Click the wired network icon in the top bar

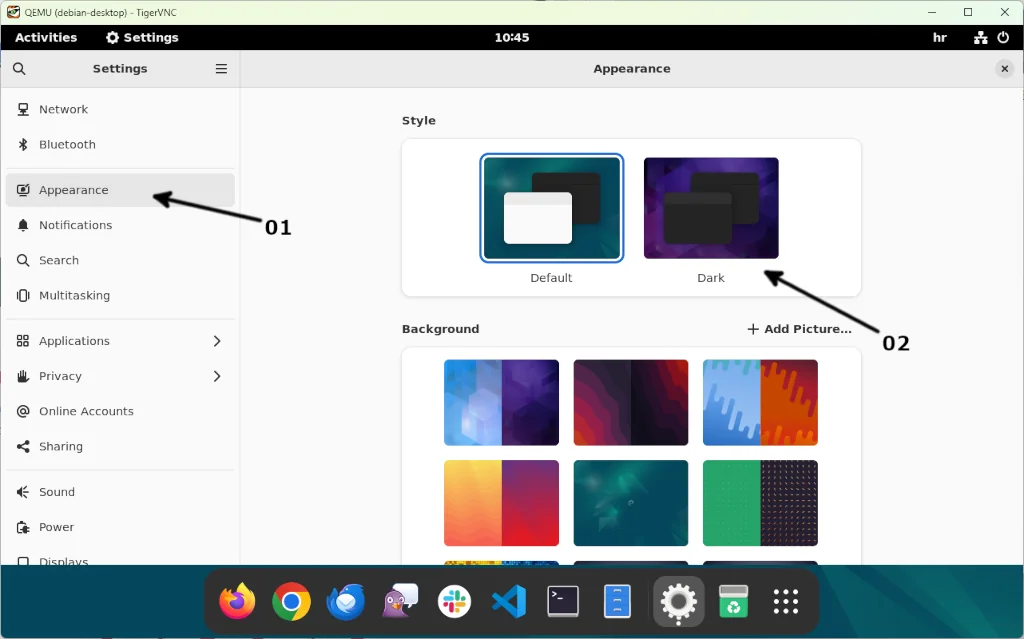click(x=978, y=37)
